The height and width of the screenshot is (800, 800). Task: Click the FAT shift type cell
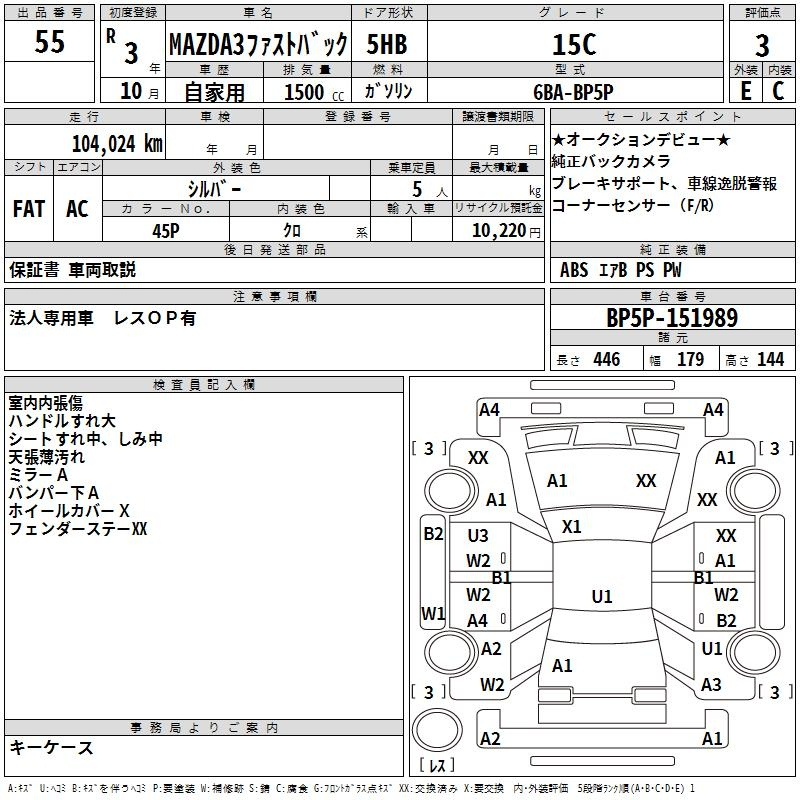pyautogui.click(x=28, y=208)
